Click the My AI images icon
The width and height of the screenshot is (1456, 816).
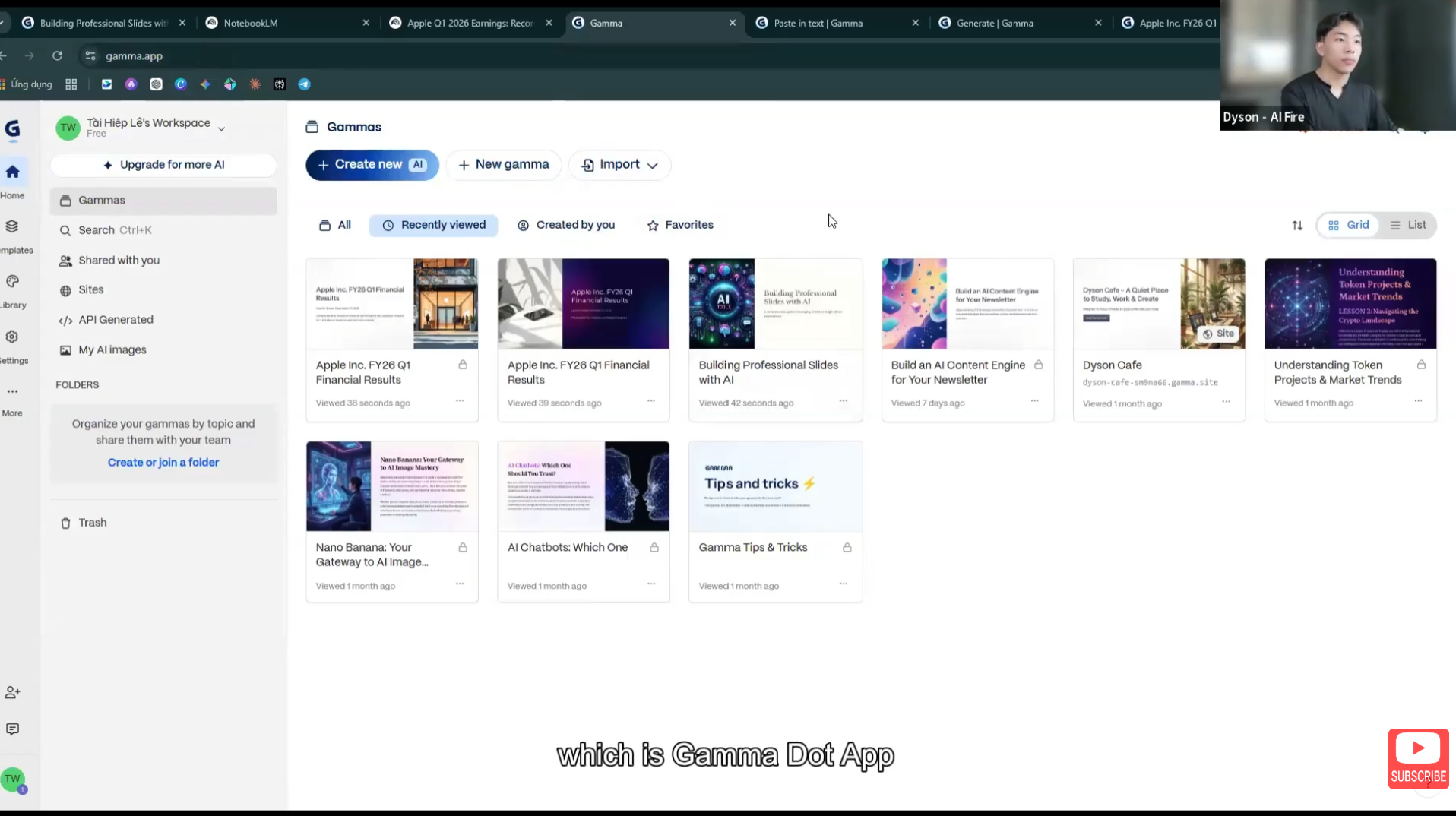tap(65, 349)
